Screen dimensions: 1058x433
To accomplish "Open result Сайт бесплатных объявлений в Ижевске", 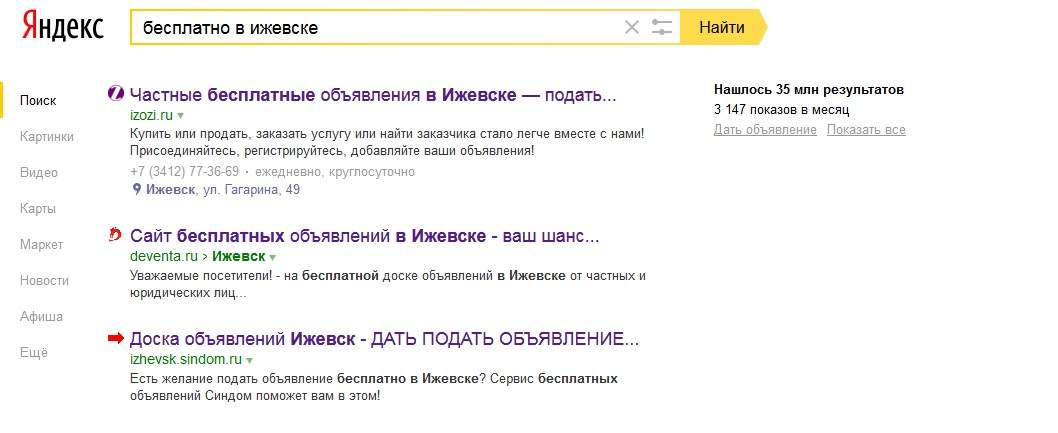I will pyautogui.click(x=364, y=237).
